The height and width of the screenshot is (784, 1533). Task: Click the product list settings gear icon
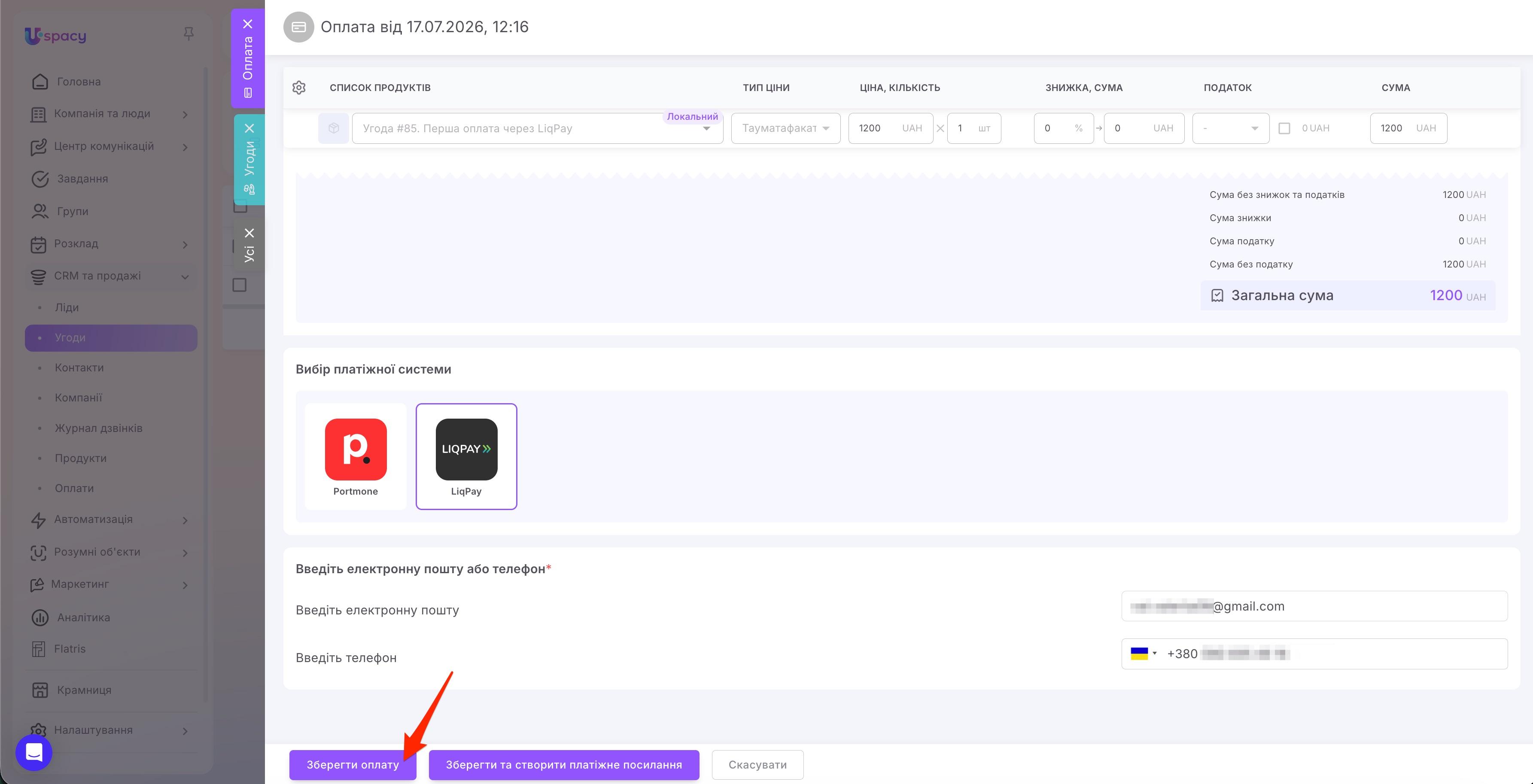tap(299, 88)
